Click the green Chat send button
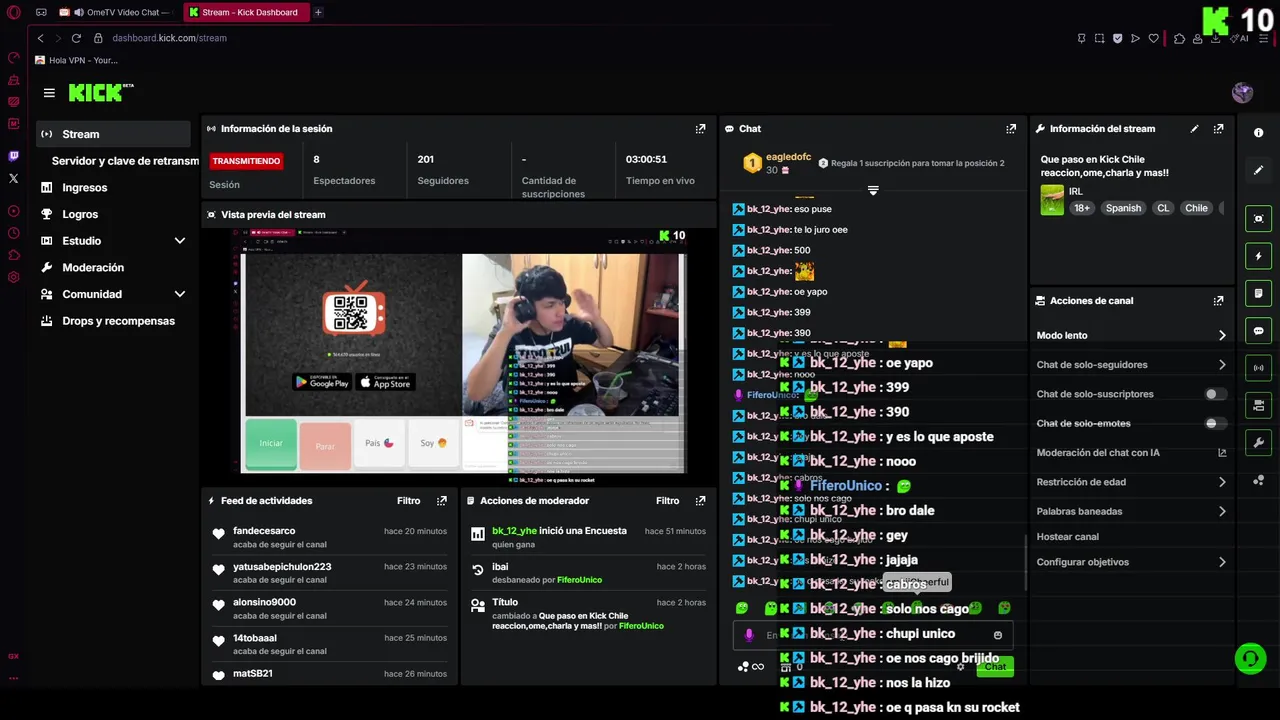 pyautogui.click(x=995, y=666)
